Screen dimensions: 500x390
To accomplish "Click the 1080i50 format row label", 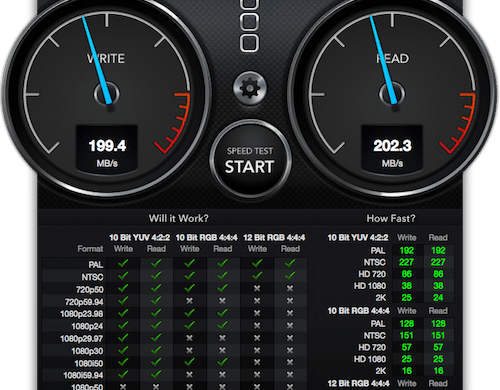I will (x=89, y=363).
